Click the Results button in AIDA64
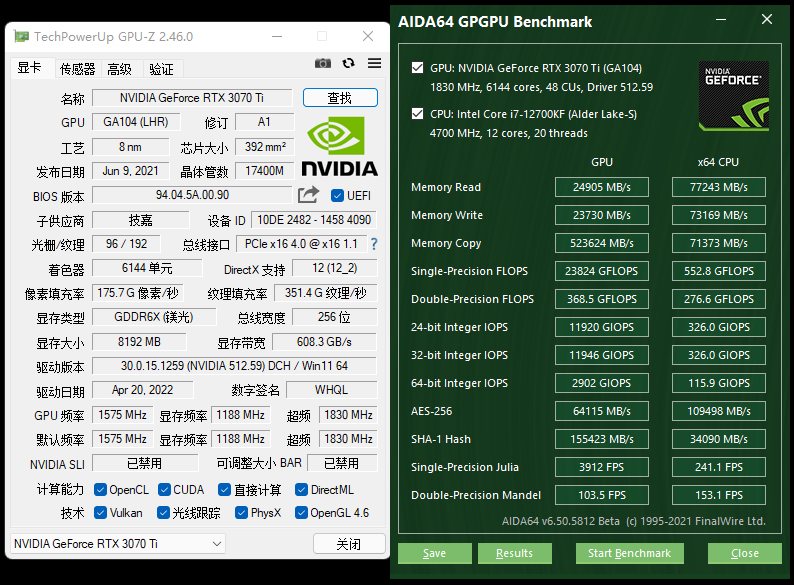Image resolution: width=794 pixels, height=585 pixels. [x=514, y=553]
